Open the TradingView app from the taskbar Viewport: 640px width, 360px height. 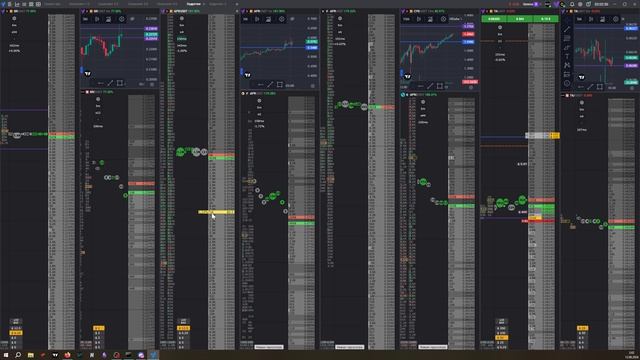coord(55,355)
